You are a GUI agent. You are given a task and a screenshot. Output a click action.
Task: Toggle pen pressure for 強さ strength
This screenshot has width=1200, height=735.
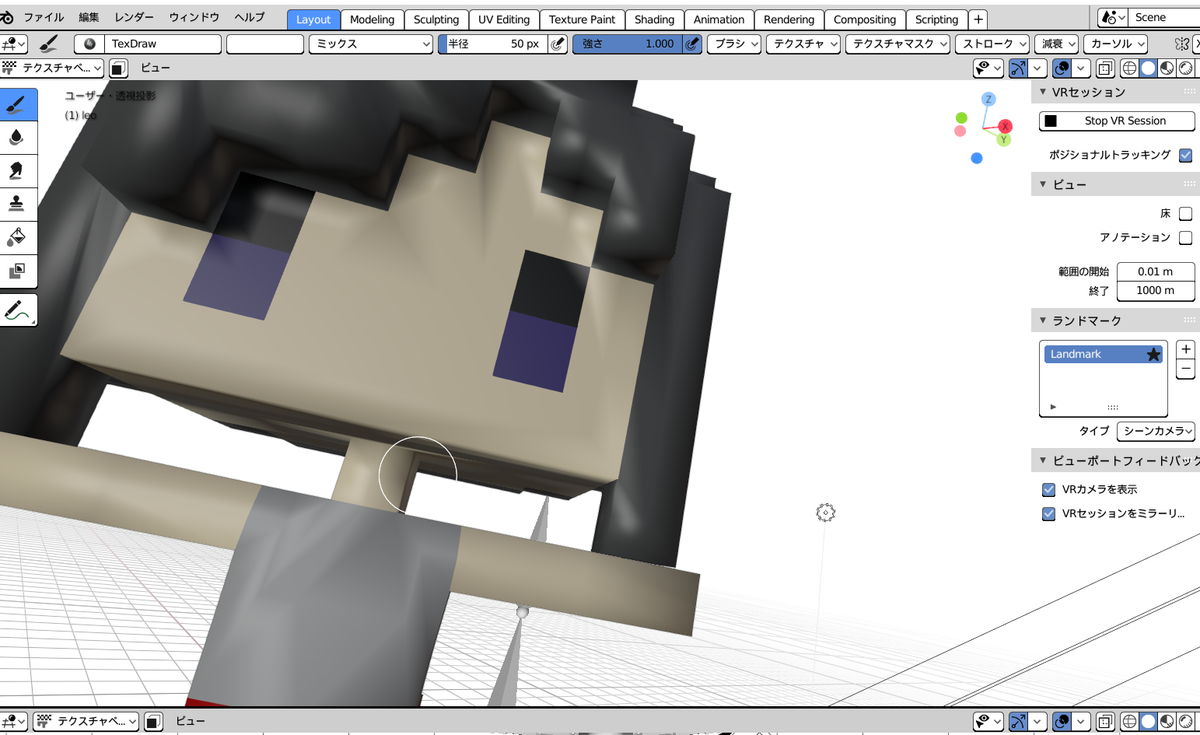pyautogui.click(x=692, y=44)
